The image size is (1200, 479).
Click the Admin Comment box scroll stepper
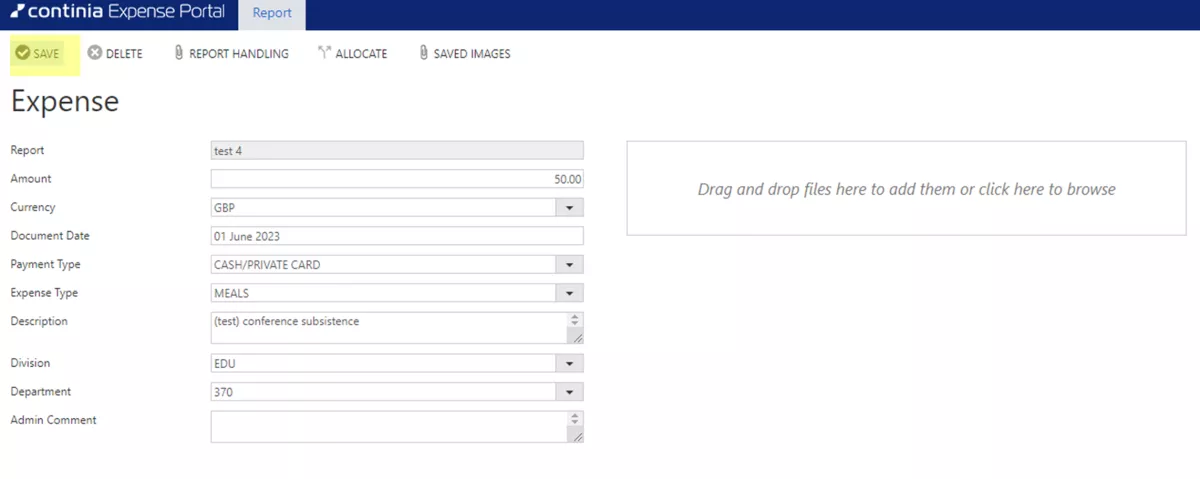point(574,420)
